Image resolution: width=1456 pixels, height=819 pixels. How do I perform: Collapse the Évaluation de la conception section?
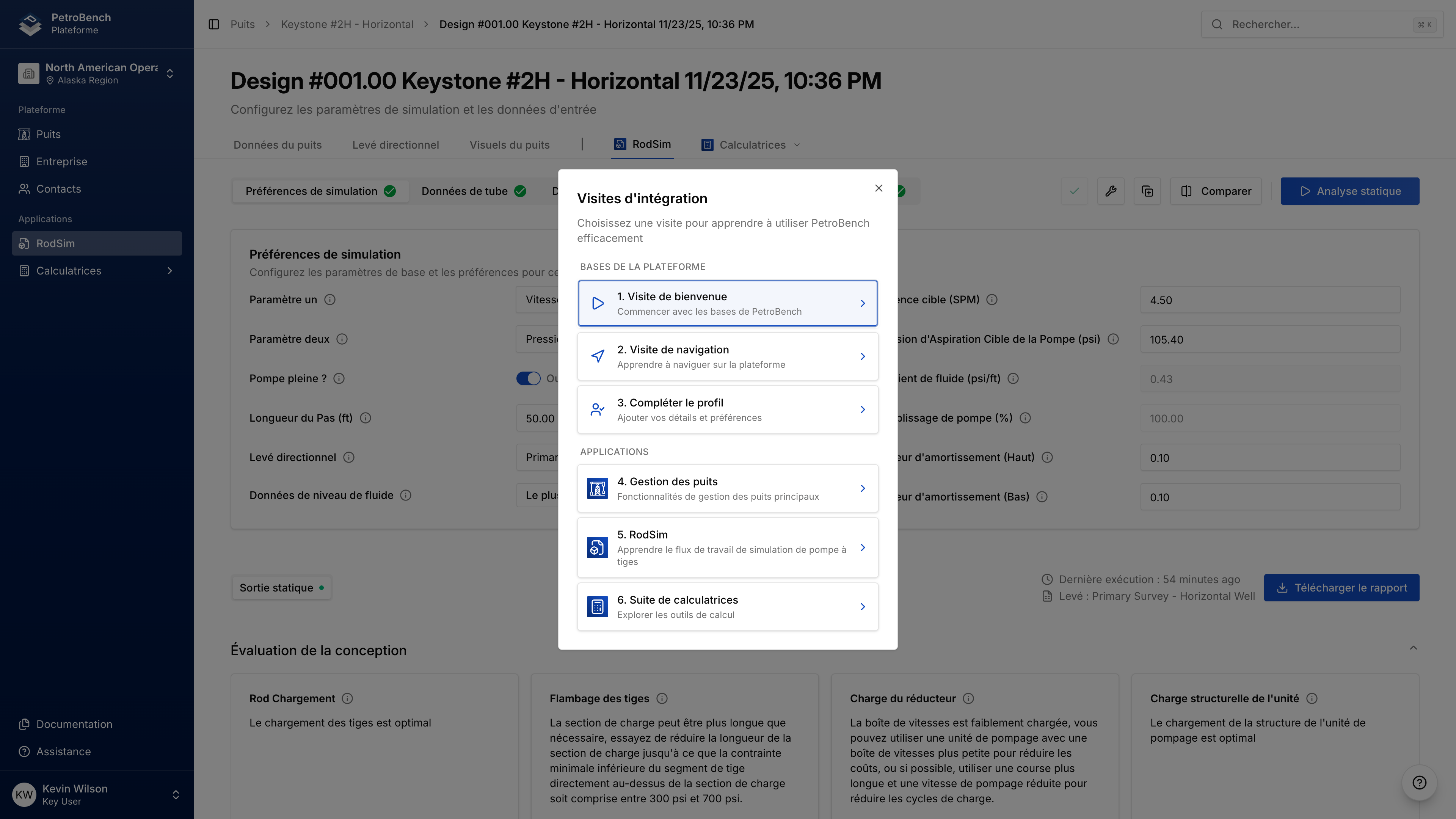(x=1413, y=648)
